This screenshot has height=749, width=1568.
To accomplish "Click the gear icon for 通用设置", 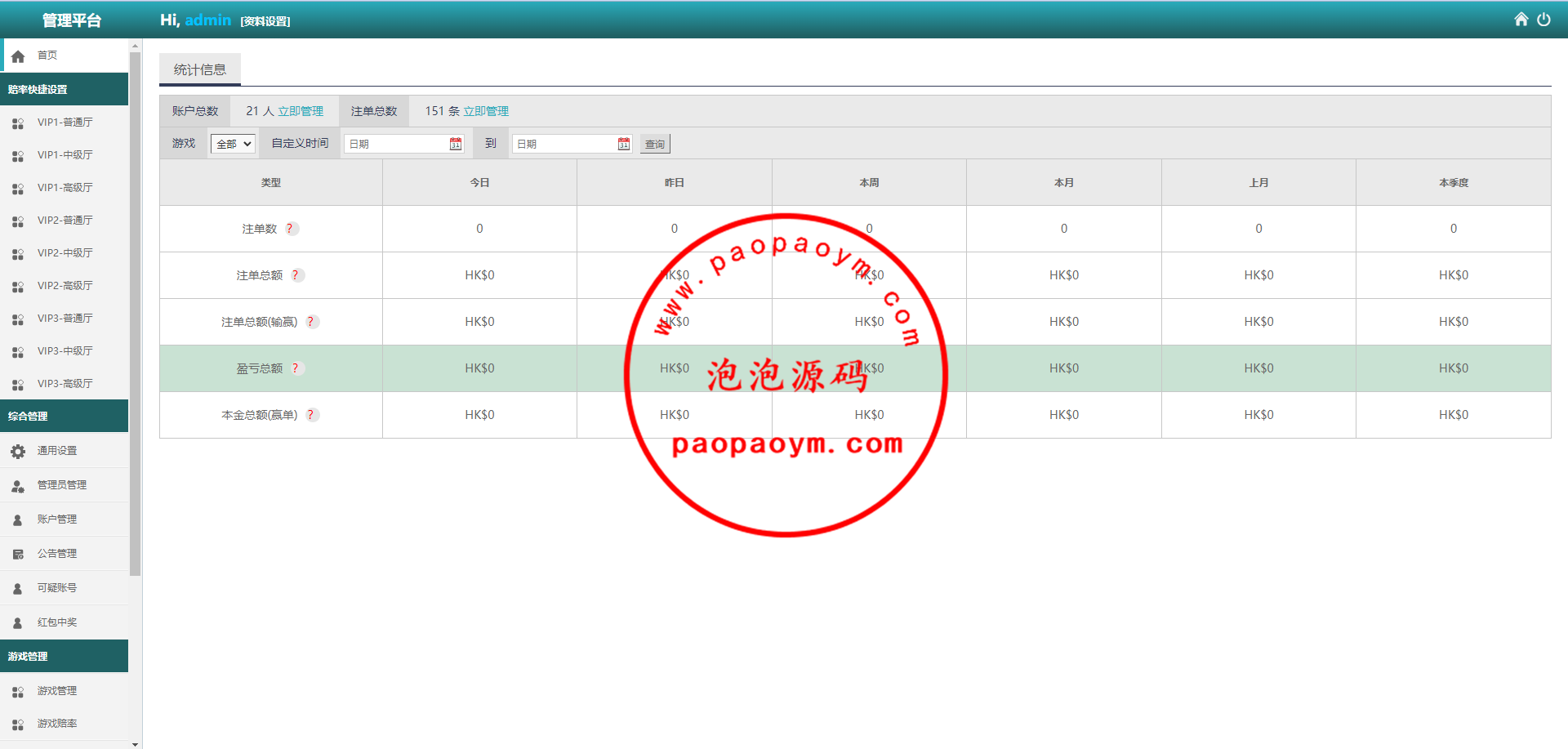I will (x=18, y=451).
